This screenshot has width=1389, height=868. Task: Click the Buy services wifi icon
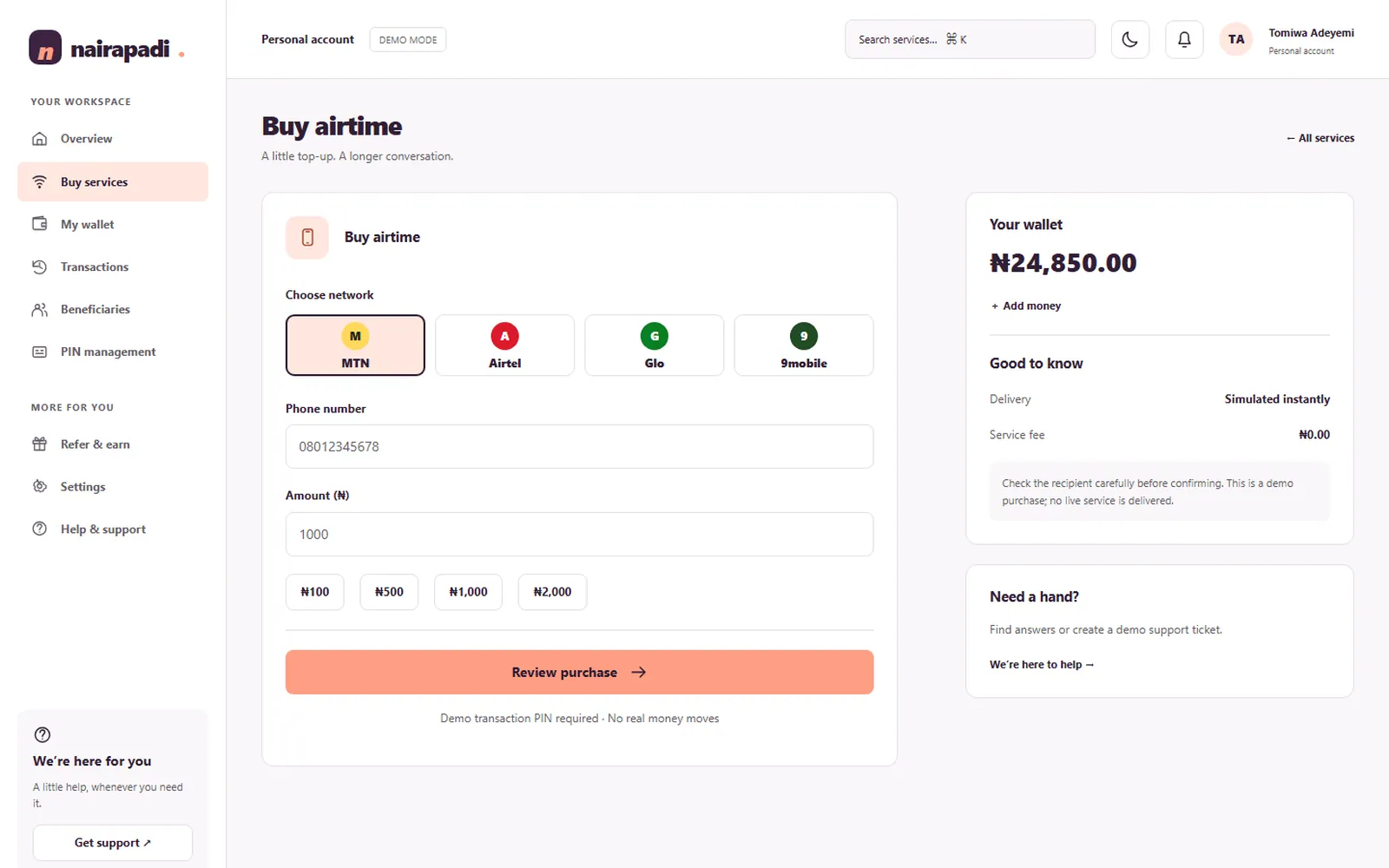pyautogui.click(x=40, y=182)
